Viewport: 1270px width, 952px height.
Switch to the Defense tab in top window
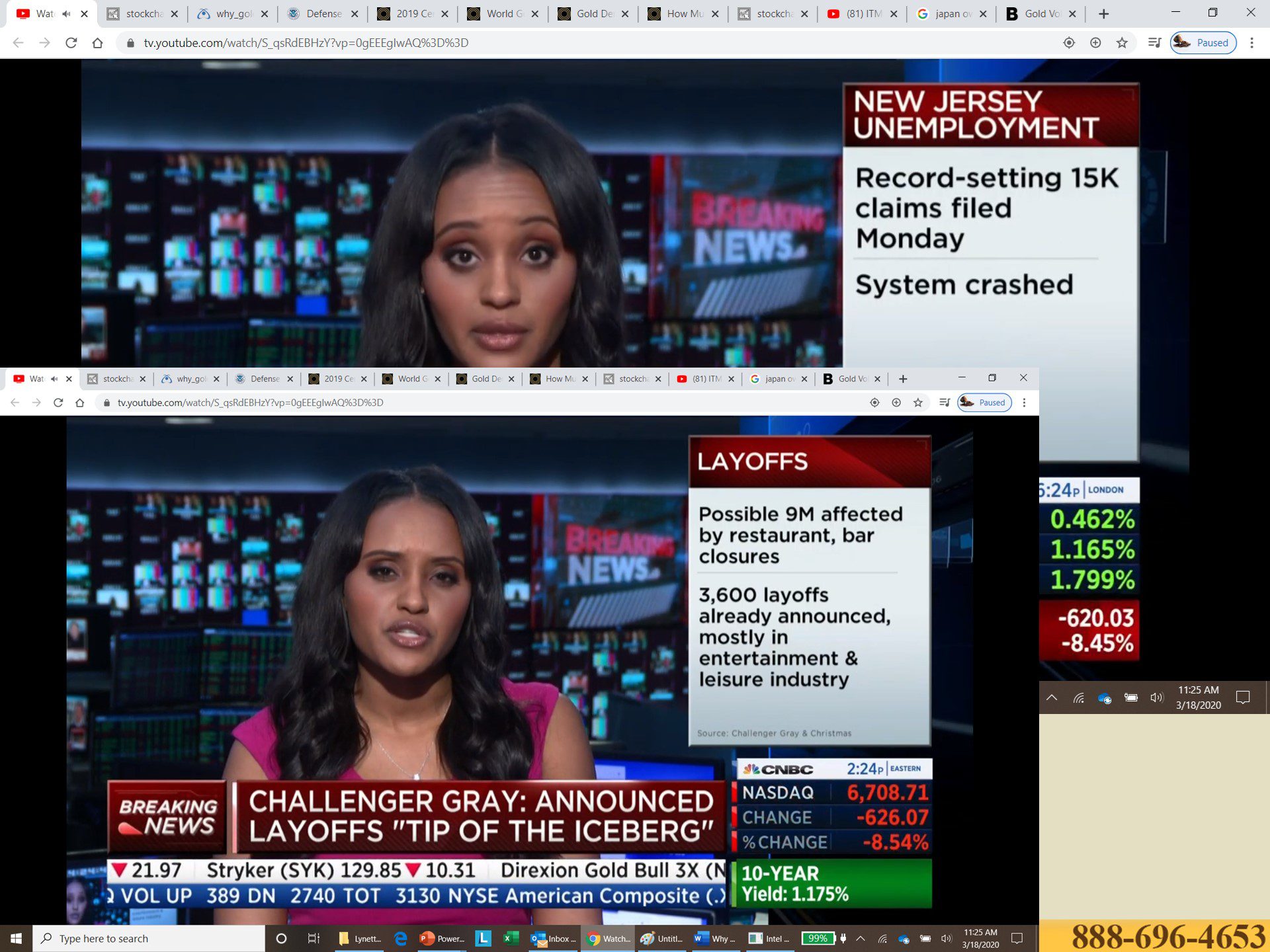323,14
